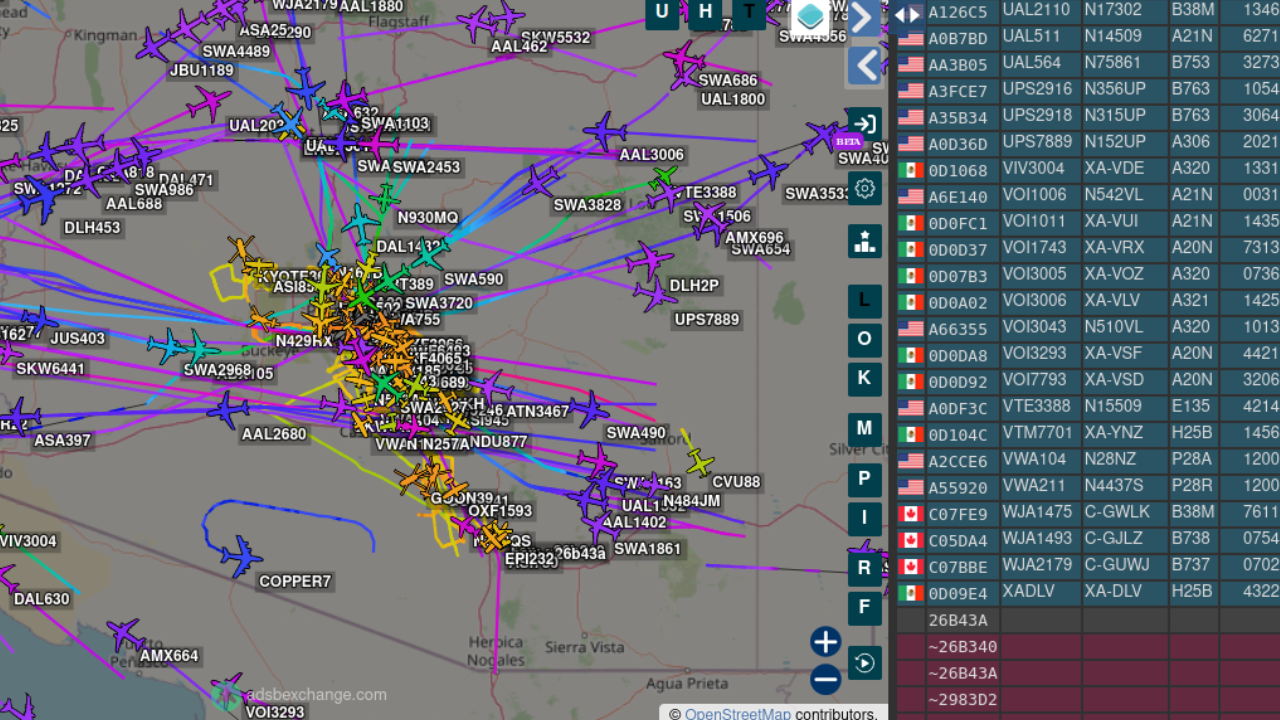Click the Mexico flag beside VOI7793
This screenshot has width=1280, height=720.
pos(910,381)
